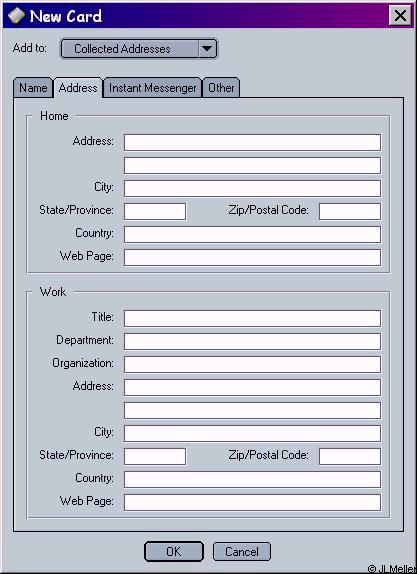
Task: Switch to the Name tab
Action: point(33,88)
